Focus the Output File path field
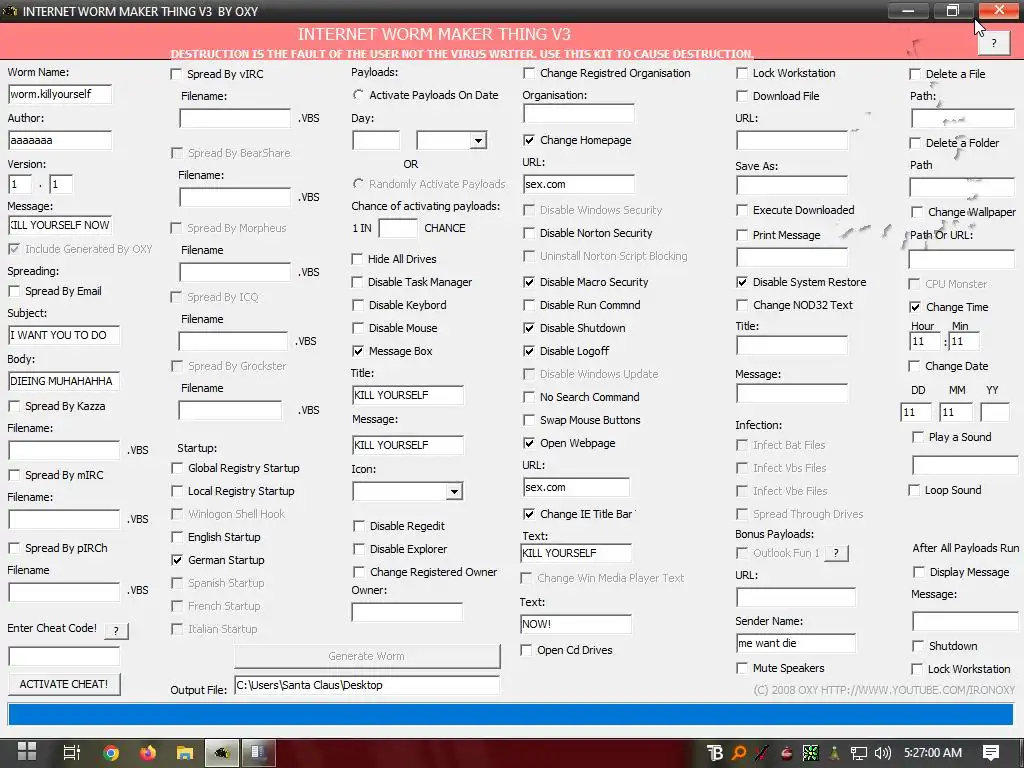This screenshot has height=768, width=1024. (x=367, y=685)
